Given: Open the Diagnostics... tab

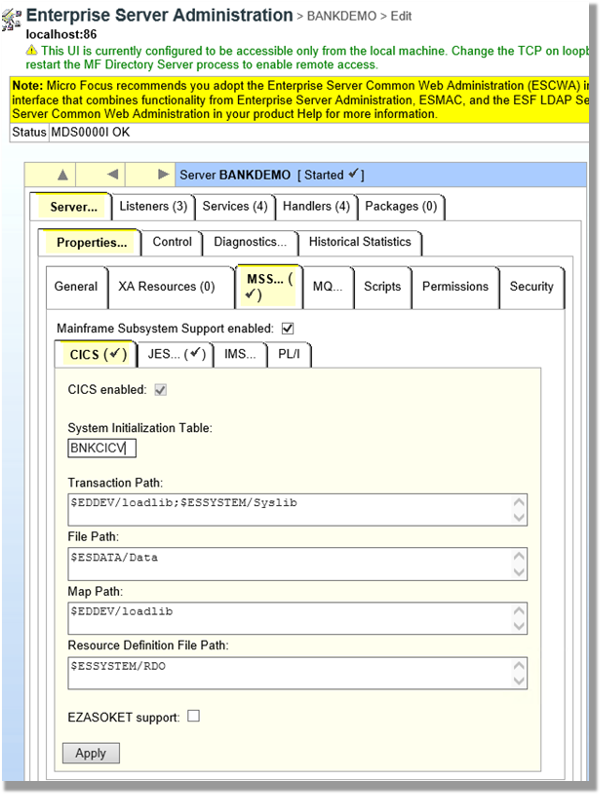Looking at the screenshot, I should coord(250,242).
